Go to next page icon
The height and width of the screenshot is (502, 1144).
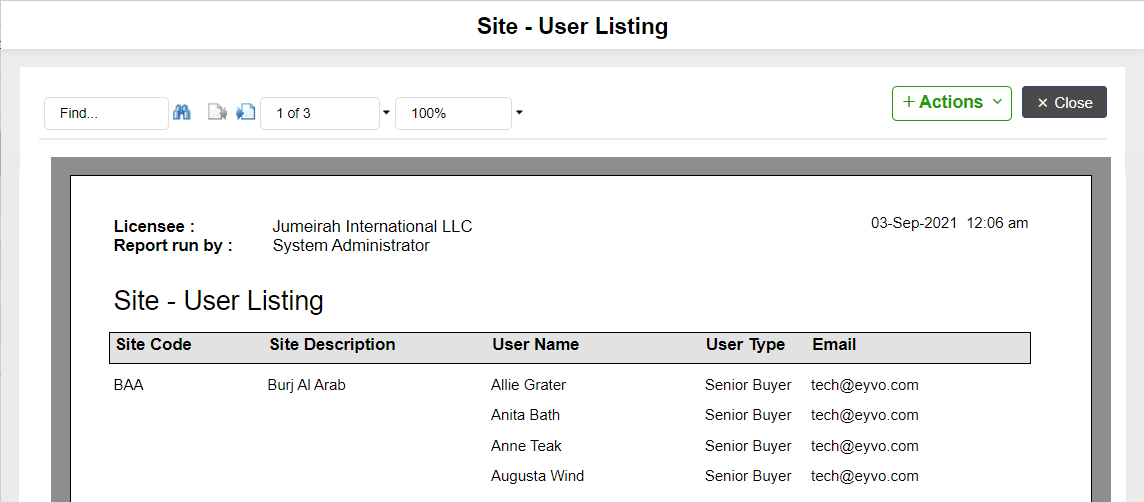tap(246, 112)
